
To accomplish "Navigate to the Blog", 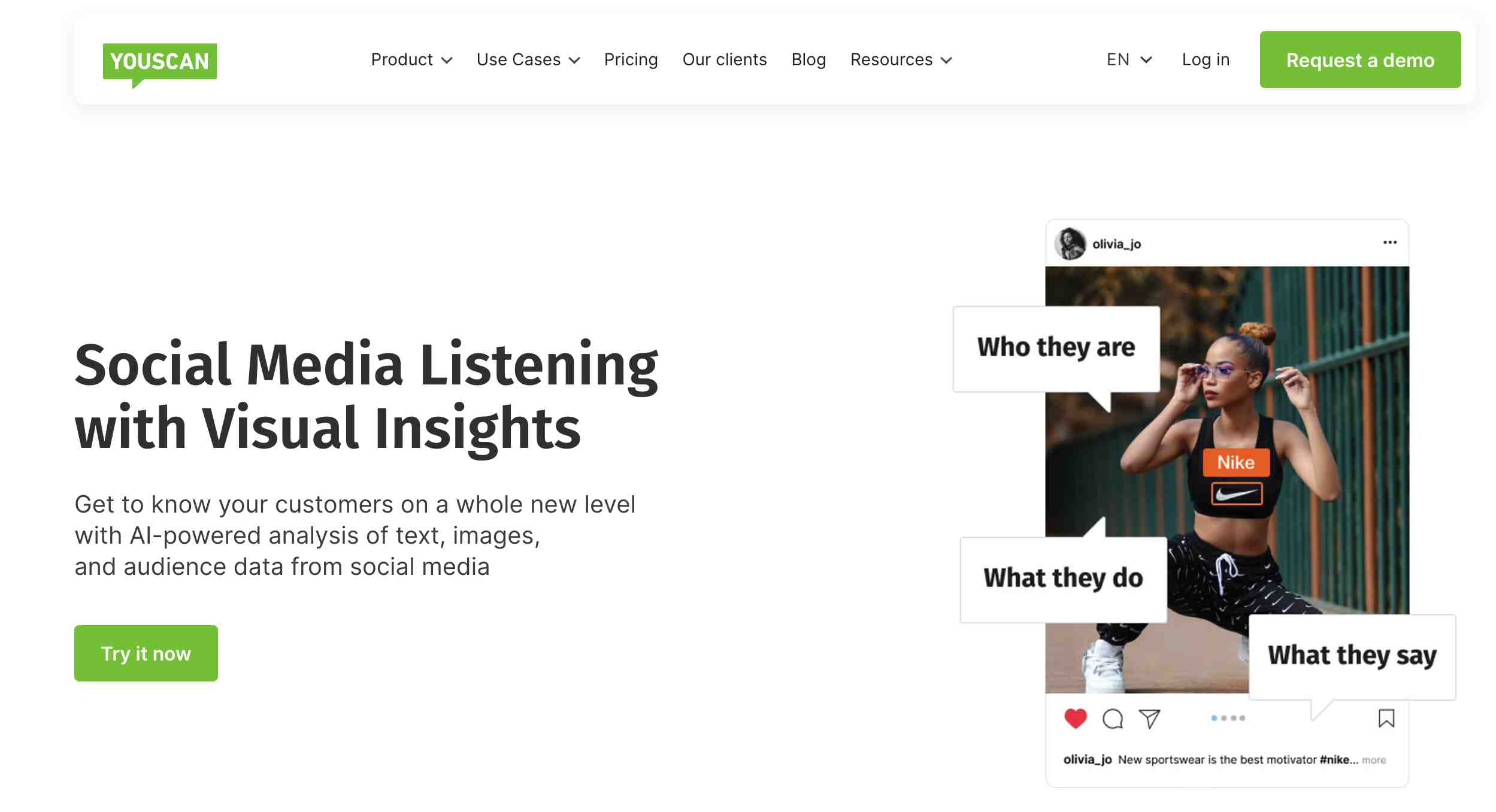I will (x=808, y=60).
